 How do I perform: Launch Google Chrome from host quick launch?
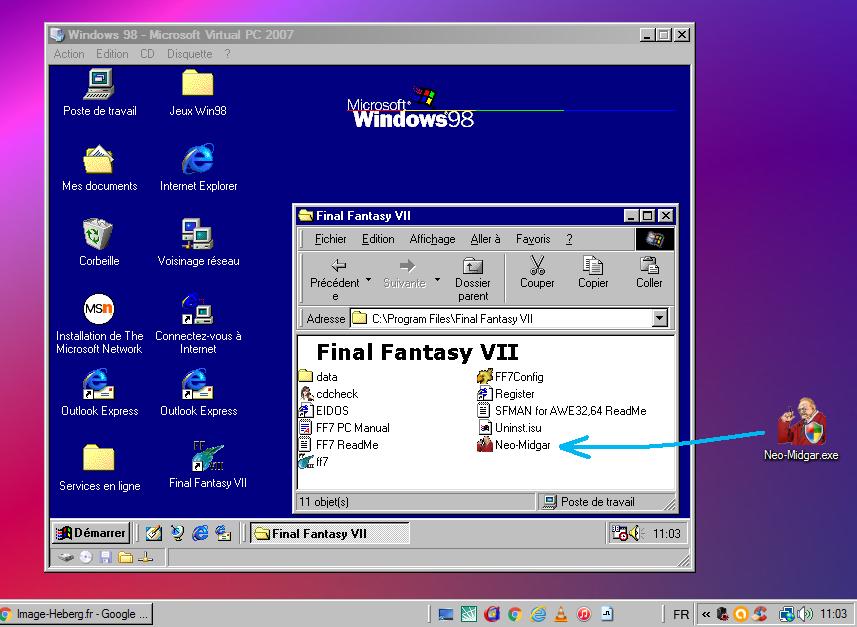[x=515, y=614]
